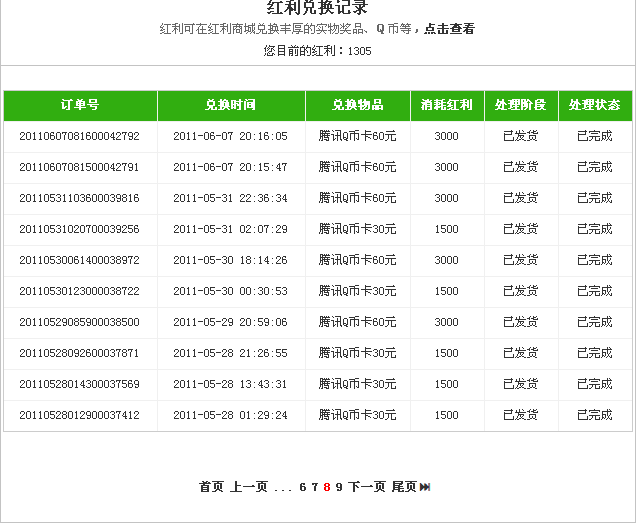Go to 上一页 previous page
The height and width of the screenshot is (523, 637).
249,486
